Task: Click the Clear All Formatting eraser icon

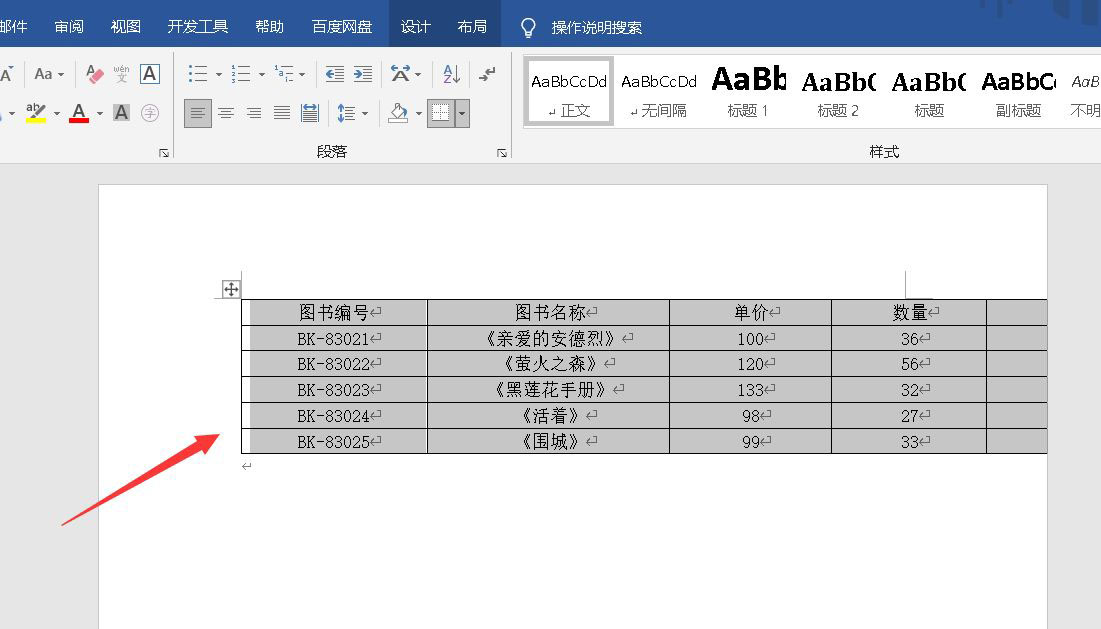Action: (94, 74)
